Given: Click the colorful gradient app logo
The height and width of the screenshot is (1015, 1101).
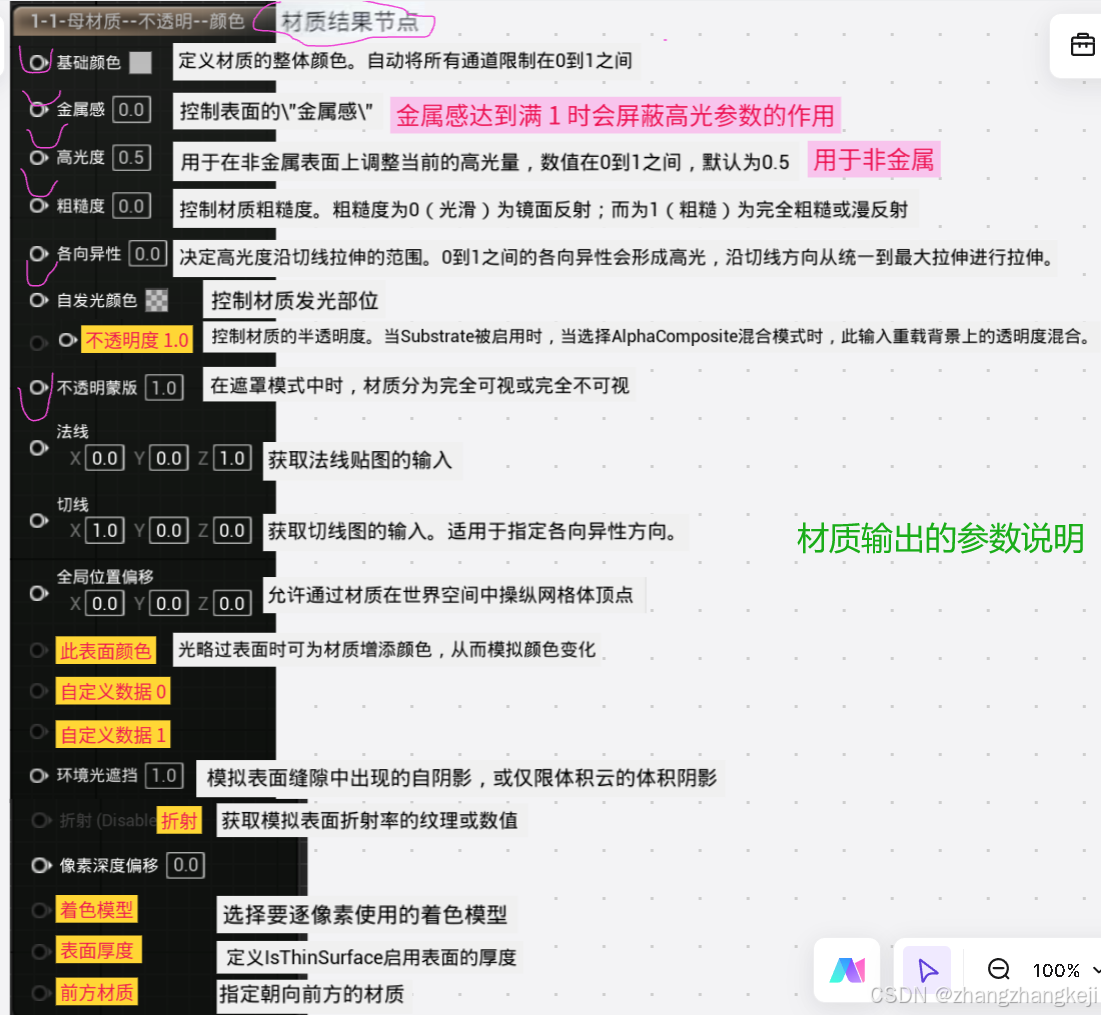Looking at the screenshot, I should click(847, 969).
